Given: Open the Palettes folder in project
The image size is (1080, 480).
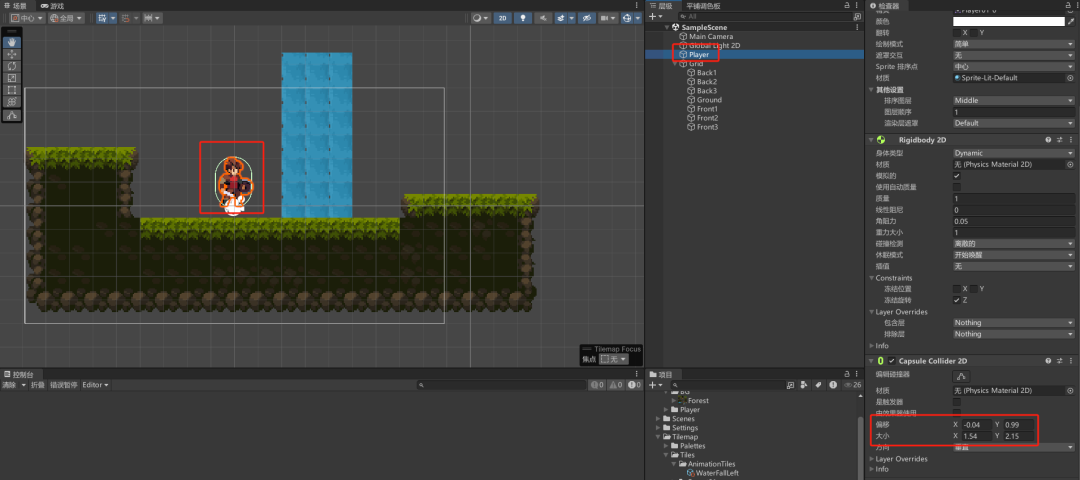Looking at the screenshot, I should click(x=694, y=446).
